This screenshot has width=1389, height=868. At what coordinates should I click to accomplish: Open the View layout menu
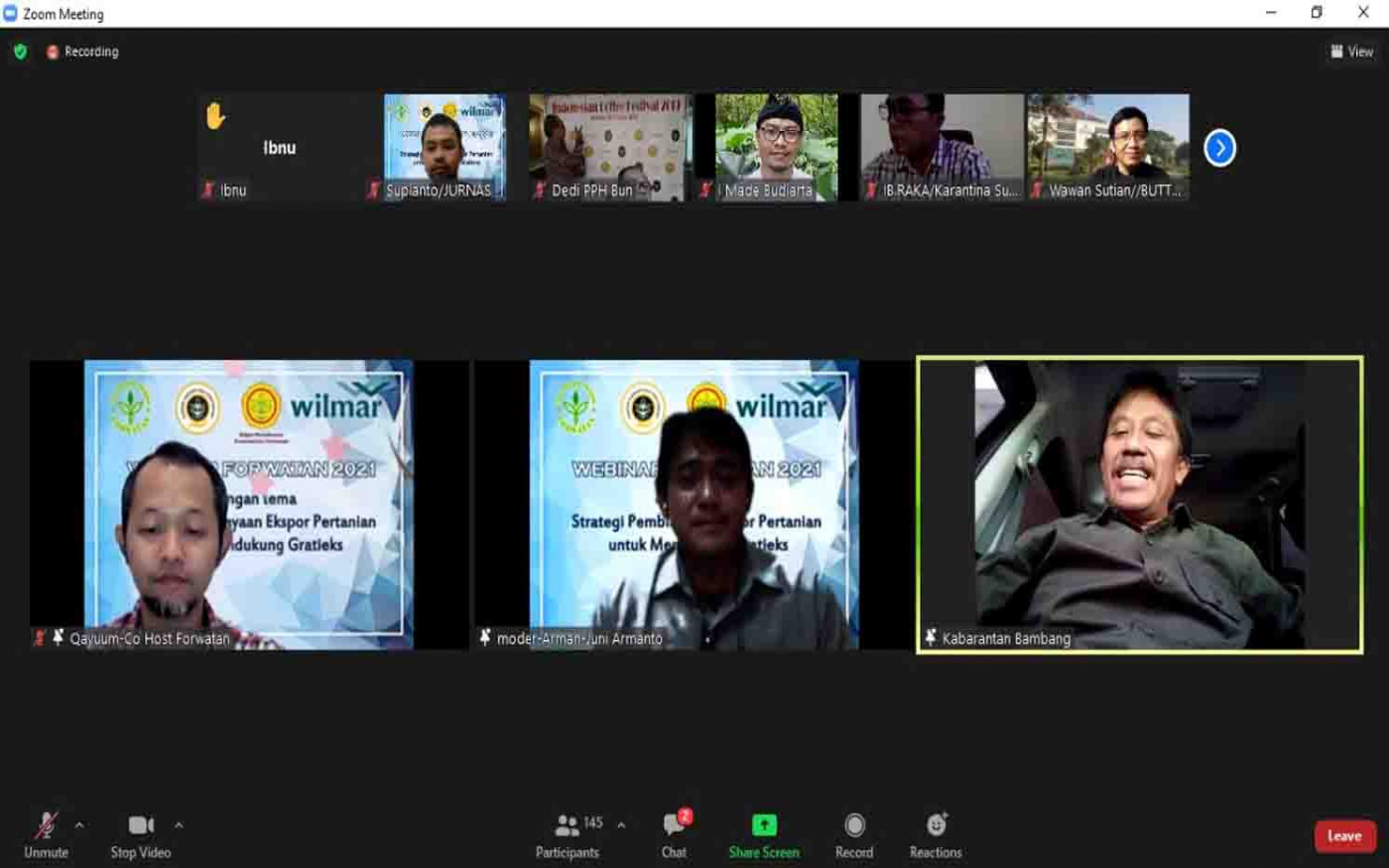tap(1352, 52)
